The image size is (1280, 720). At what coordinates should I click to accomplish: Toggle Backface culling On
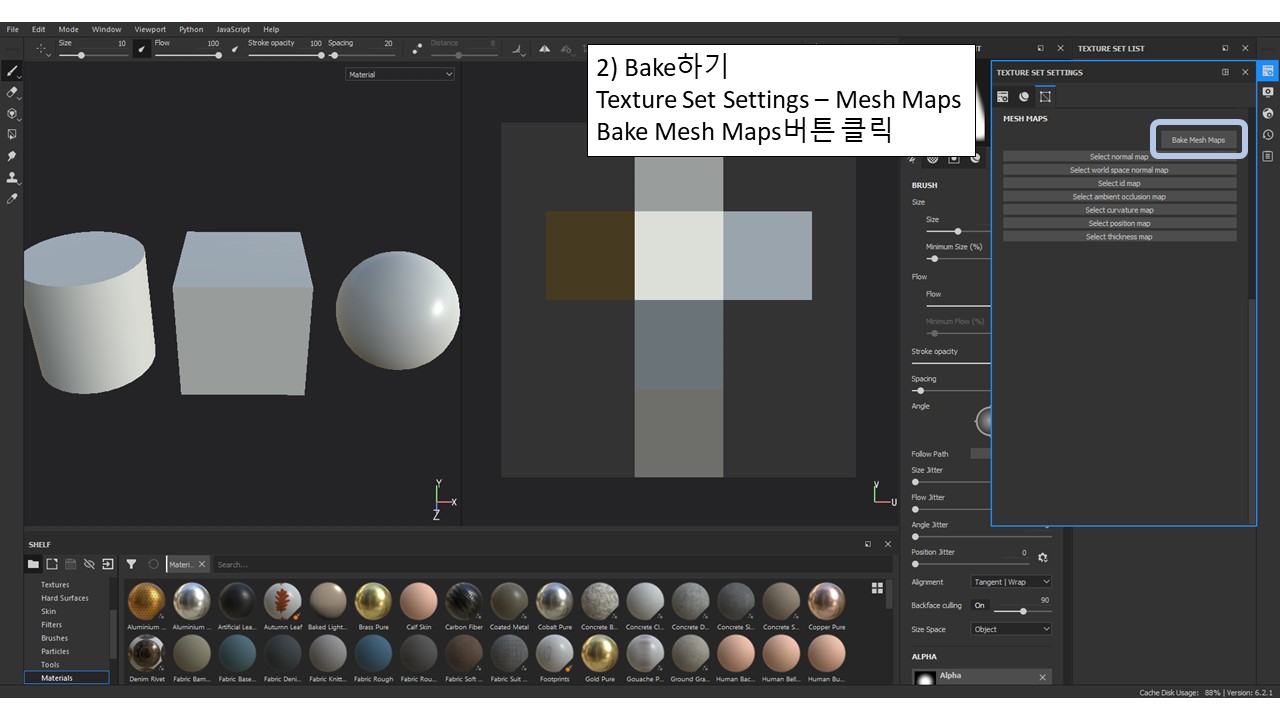pyautogui.click(x=980, y=606)
